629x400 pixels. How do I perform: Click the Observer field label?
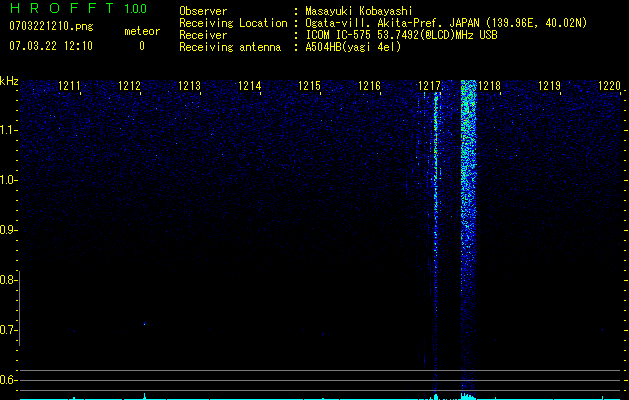pyautogui.click(x=203, y=11)
